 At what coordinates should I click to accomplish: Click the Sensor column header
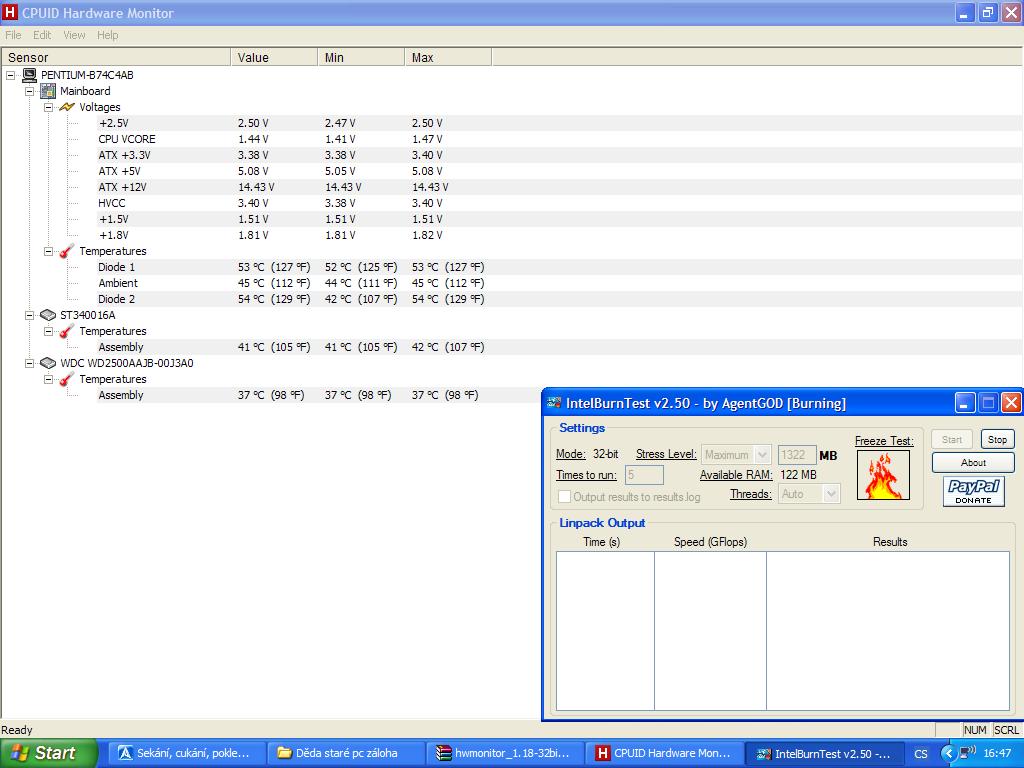116,57
